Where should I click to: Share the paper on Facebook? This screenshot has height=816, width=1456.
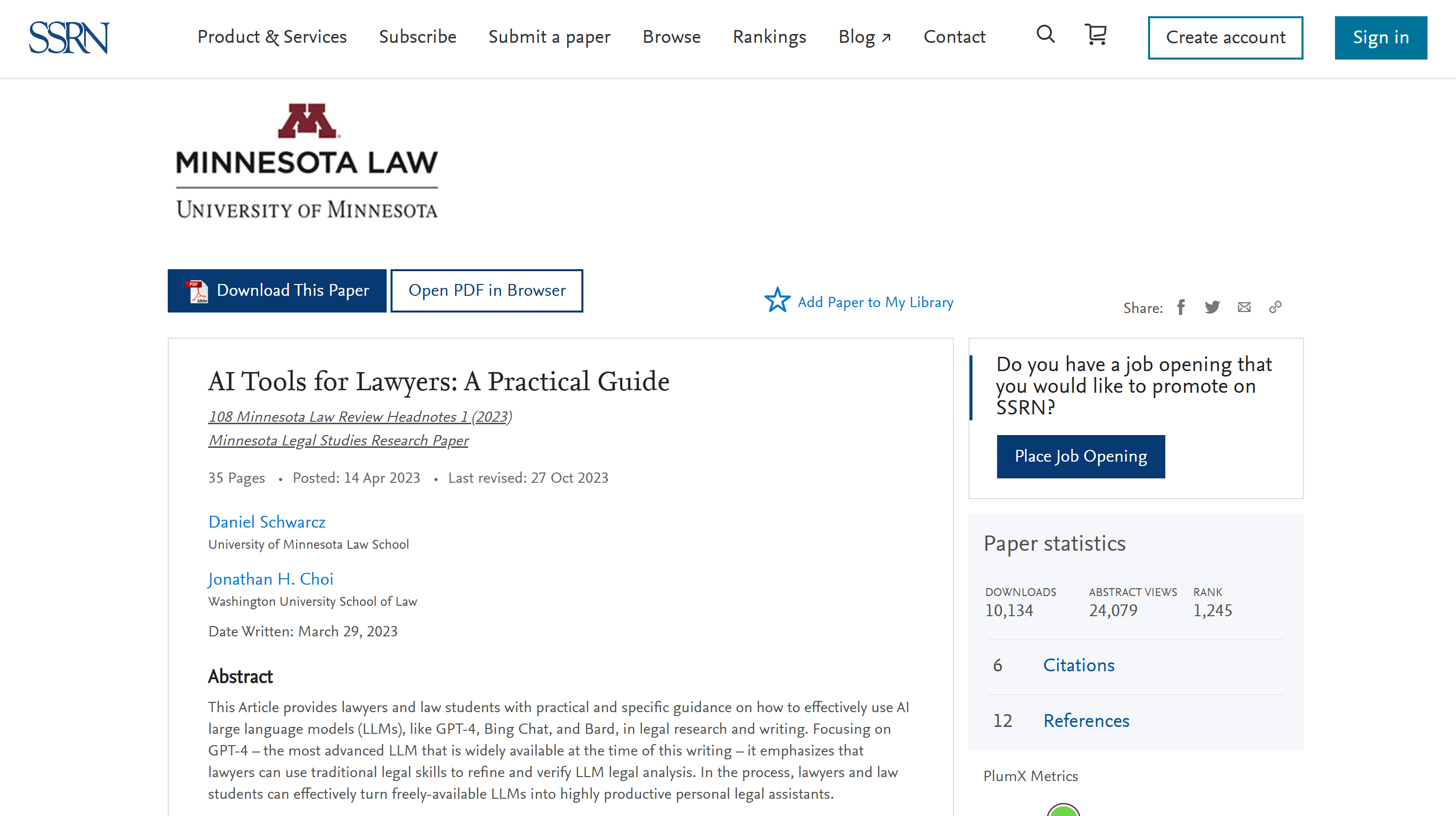(x=1180, y=307)
